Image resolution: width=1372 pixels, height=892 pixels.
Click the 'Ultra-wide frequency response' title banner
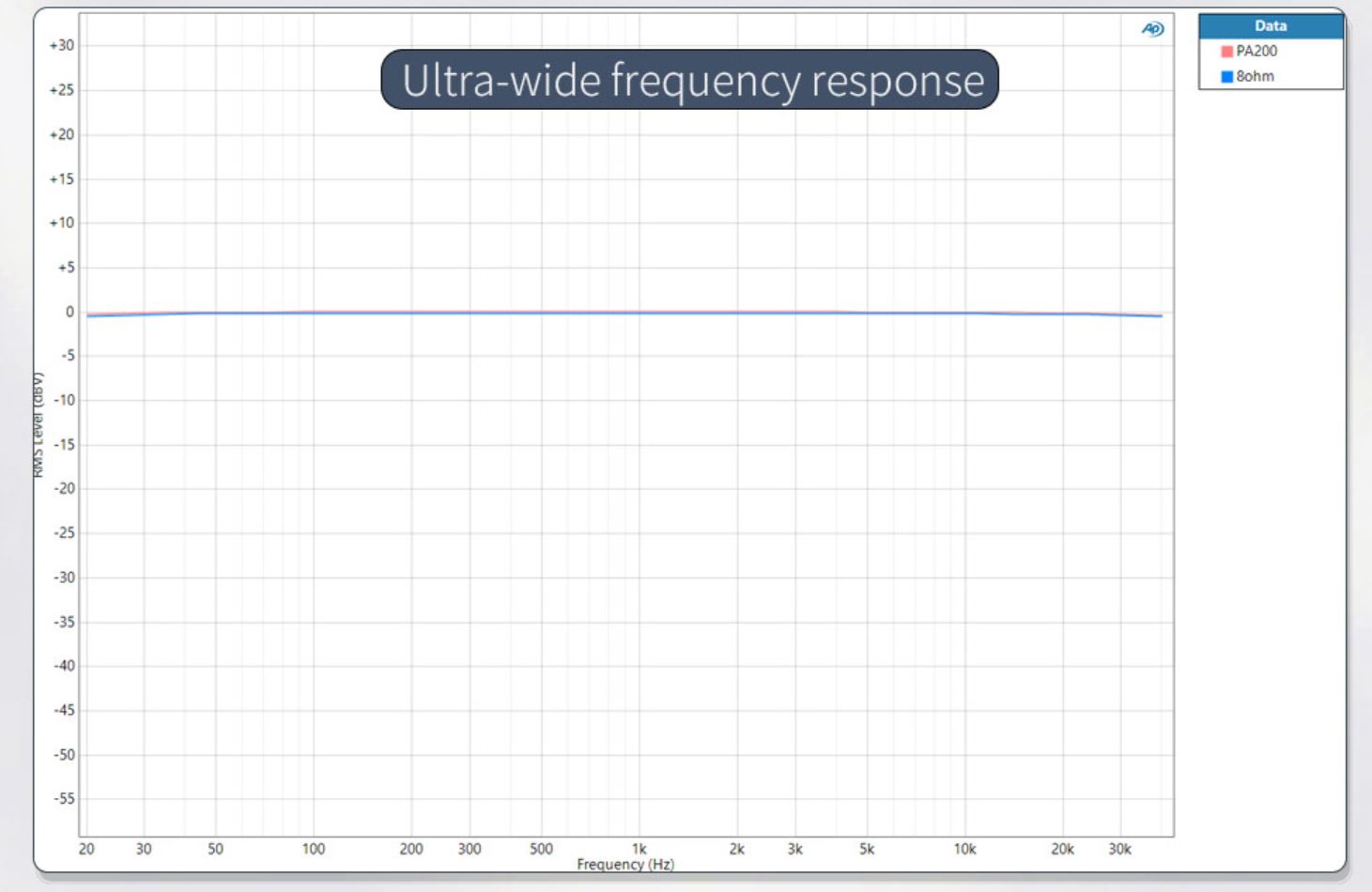coord(689,80)
